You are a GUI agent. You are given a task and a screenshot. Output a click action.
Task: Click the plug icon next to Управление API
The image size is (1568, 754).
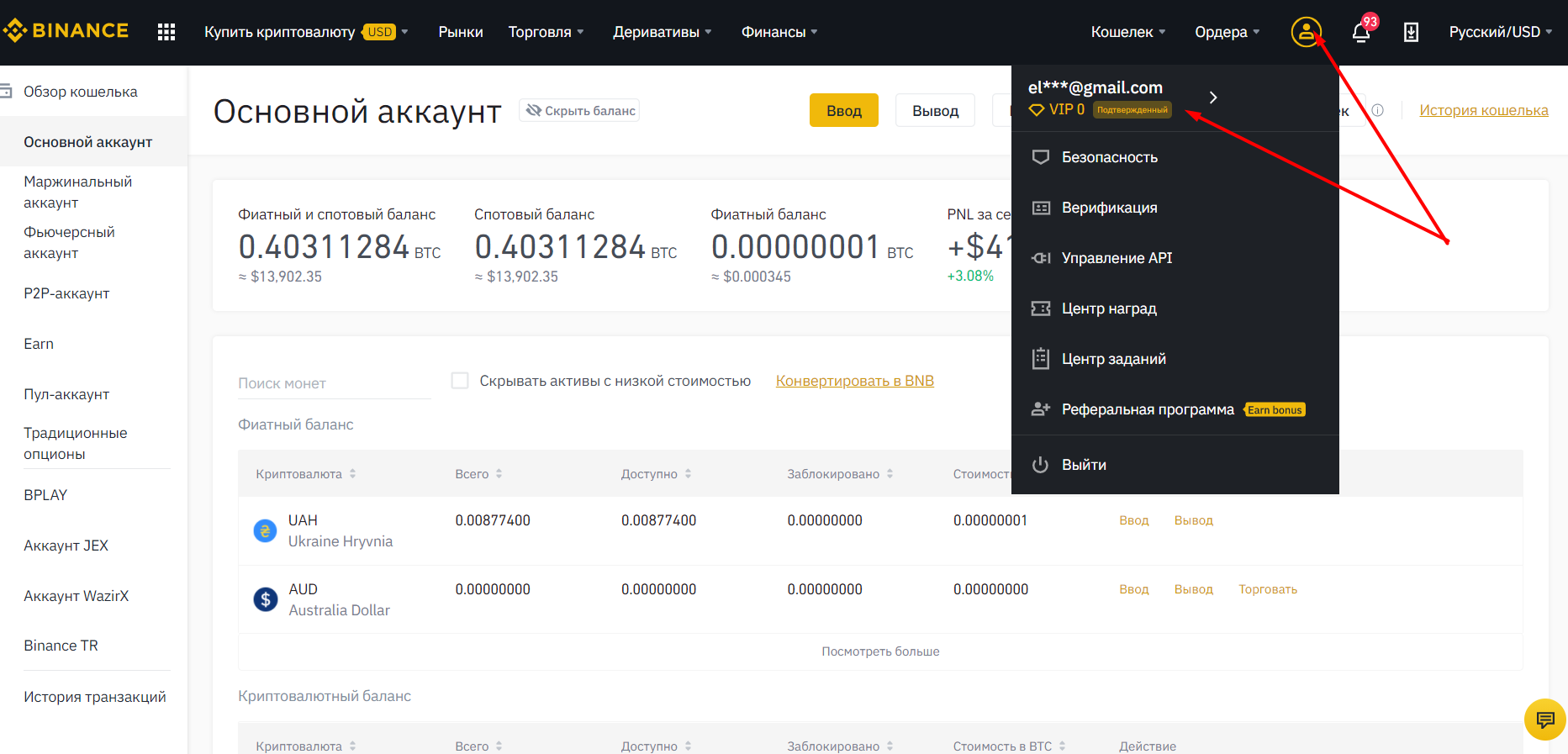(1041, 258)
